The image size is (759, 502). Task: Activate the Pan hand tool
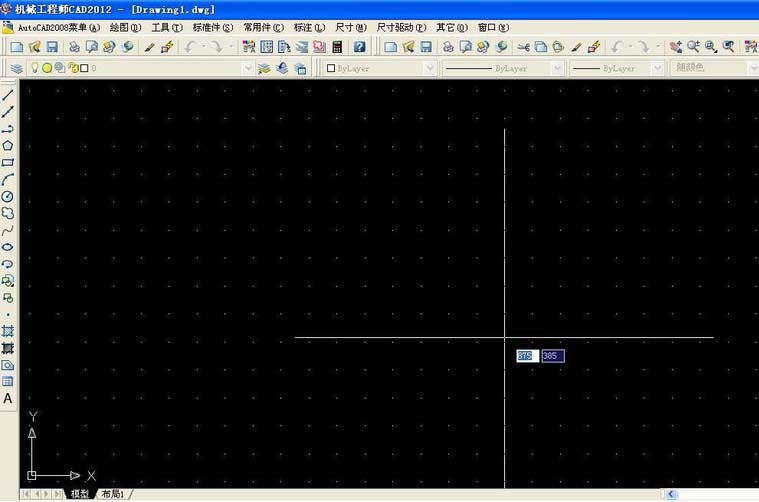click(x=676, y=47)
